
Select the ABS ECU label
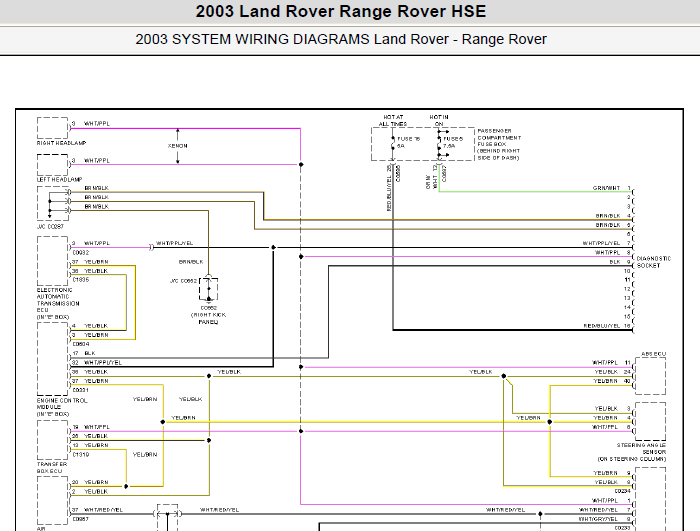[x=654, y=354]
